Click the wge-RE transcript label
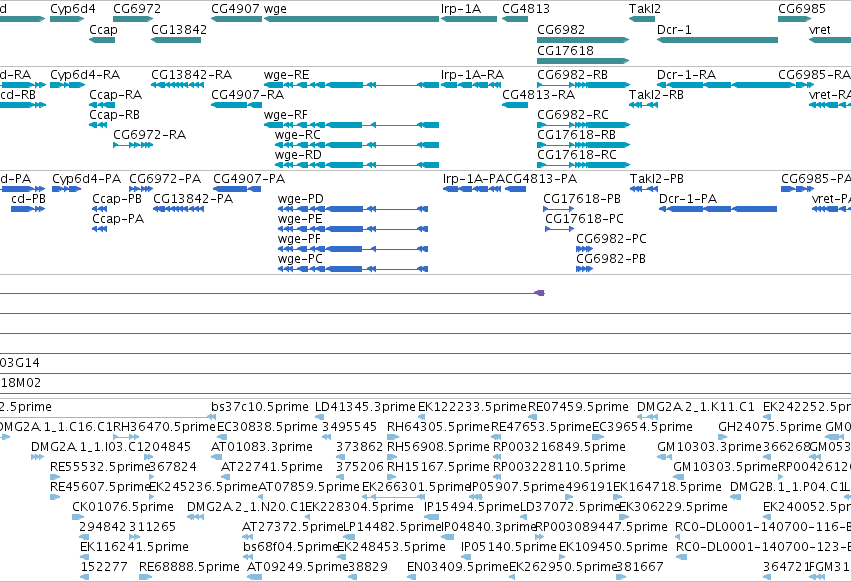Screen dimensions: 851x582 [x=287, y=74]
